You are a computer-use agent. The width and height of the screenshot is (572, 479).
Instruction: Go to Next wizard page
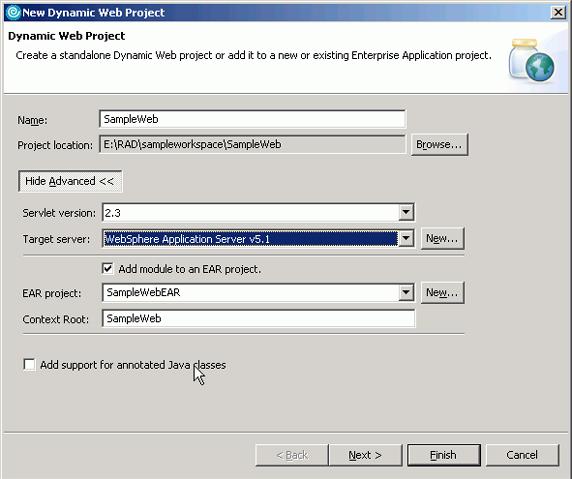coord(365,455)
